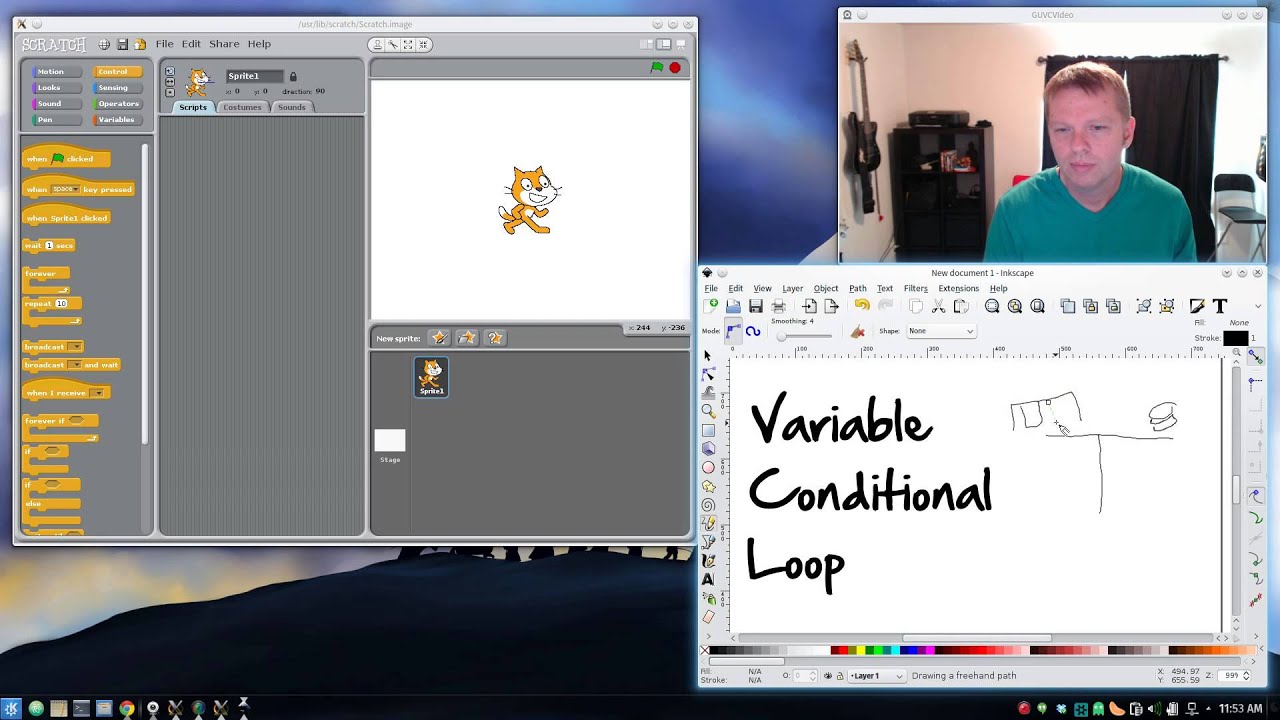
Task: Get a surprise sprite in Scratch
Action: click(495, 338)
